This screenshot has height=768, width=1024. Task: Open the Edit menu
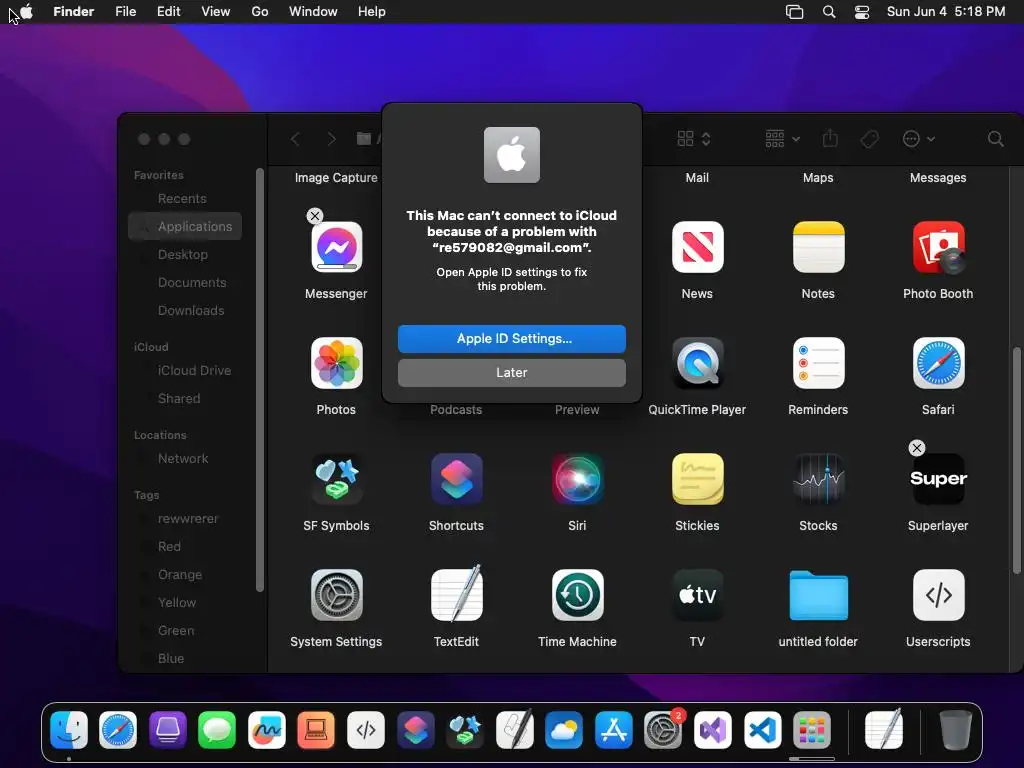[x=168, y=11]
